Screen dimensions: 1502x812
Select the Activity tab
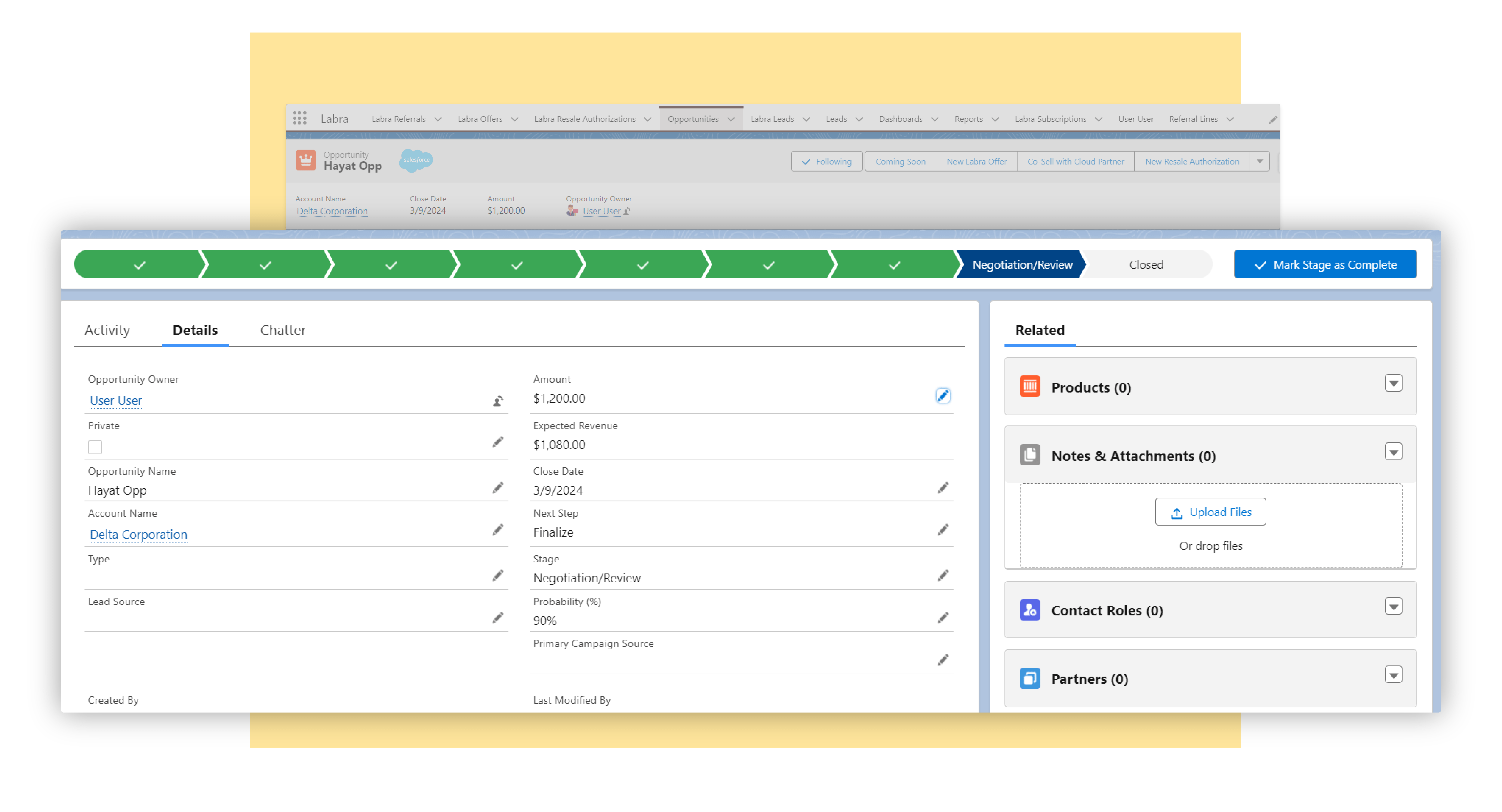click(107, 330)
